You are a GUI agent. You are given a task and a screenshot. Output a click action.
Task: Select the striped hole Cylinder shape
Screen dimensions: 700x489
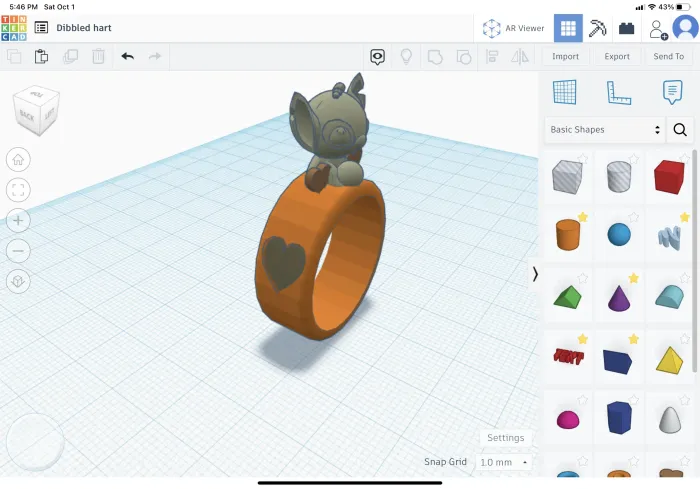[619, 177]
